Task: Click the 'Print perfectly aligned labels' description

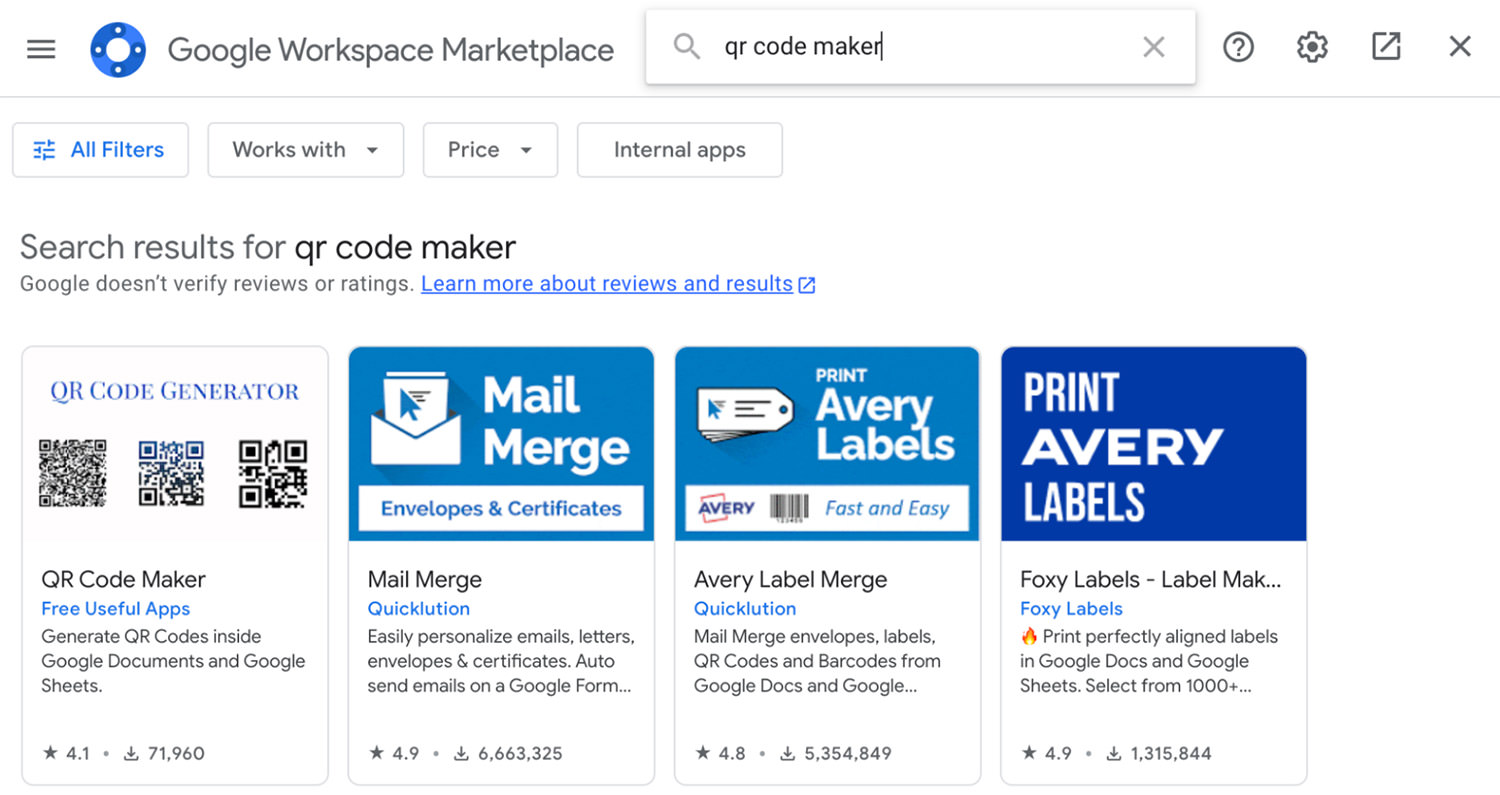Action: pyautogui.click(x=1149, y=661)
